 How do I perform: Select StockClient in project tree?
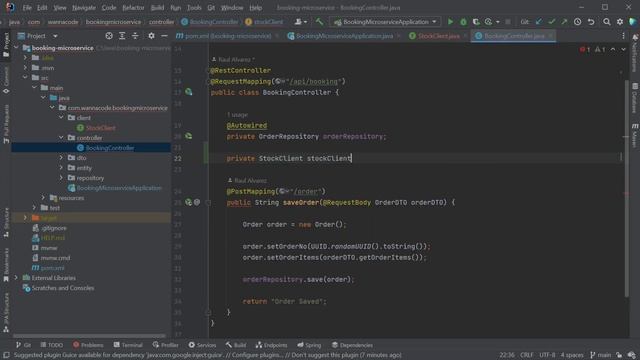pos(100,128)
